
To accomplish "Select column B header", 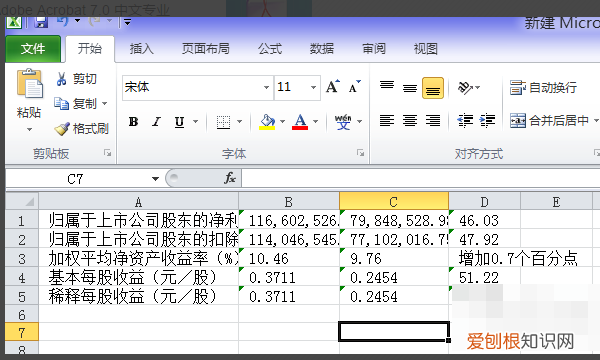I will click(x=289, y=202).
